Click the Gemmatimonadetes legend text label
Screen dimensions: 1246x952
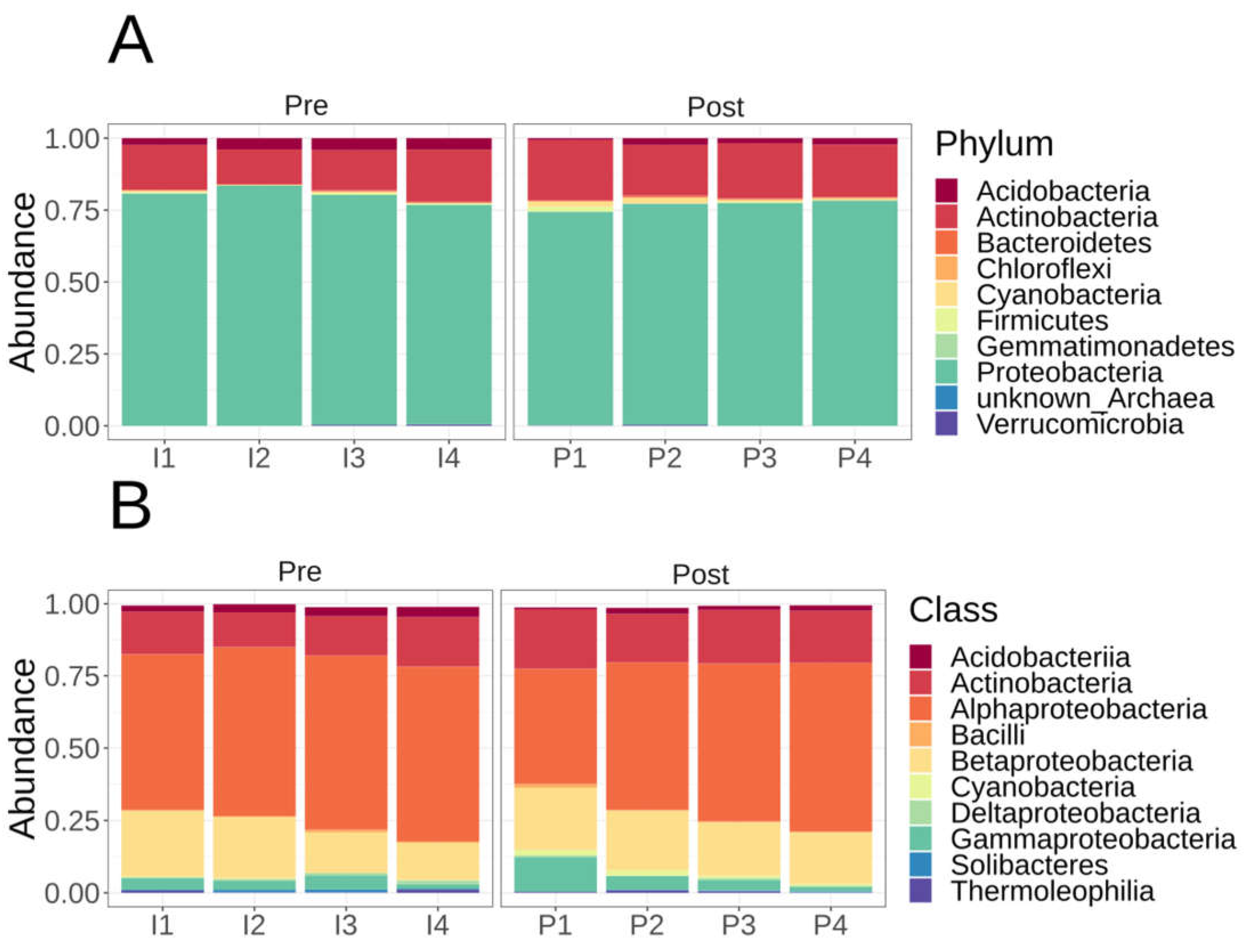(1104, 346)
